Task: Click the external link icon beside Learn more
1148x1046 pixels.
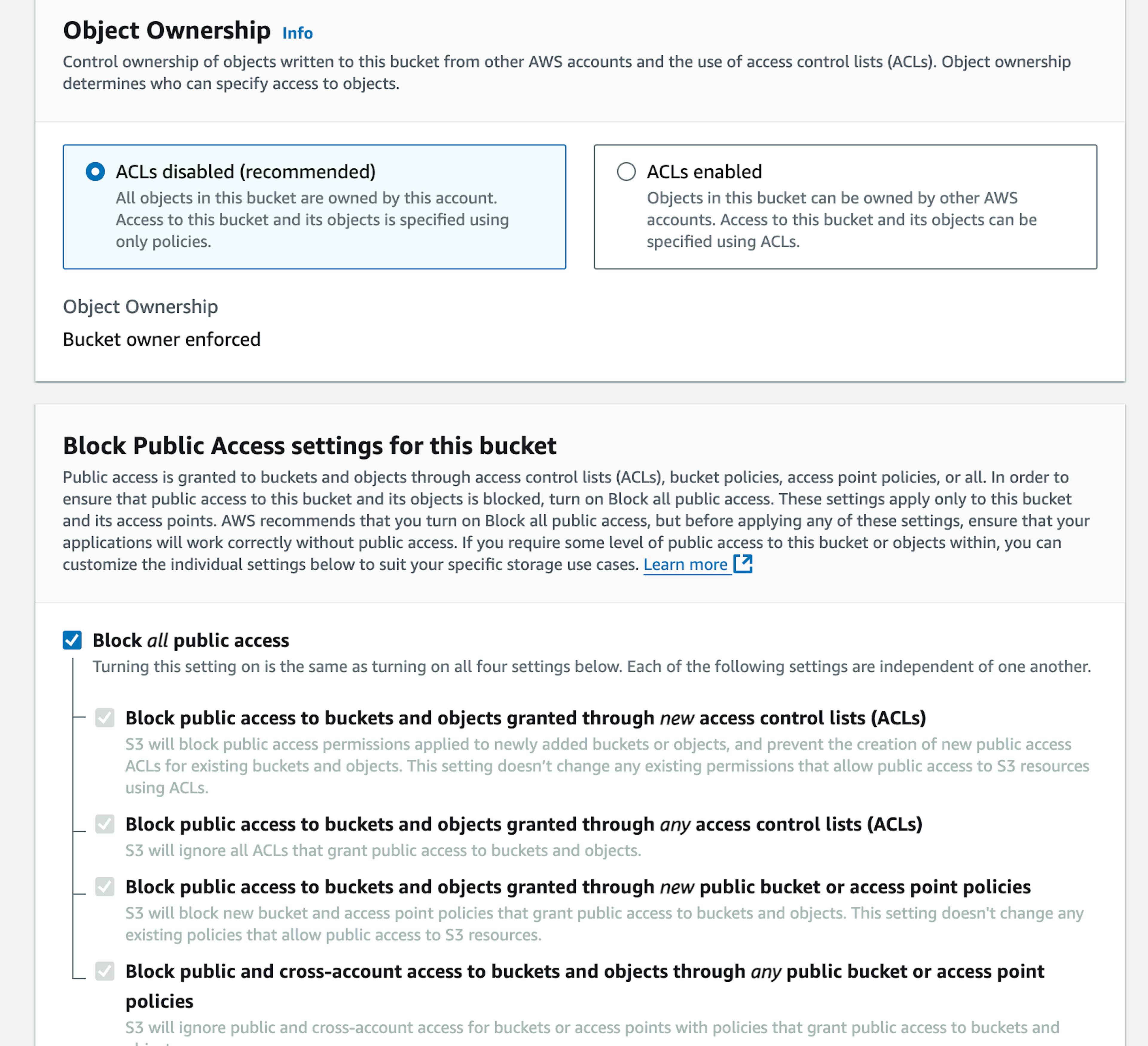Action: point(743,564)
